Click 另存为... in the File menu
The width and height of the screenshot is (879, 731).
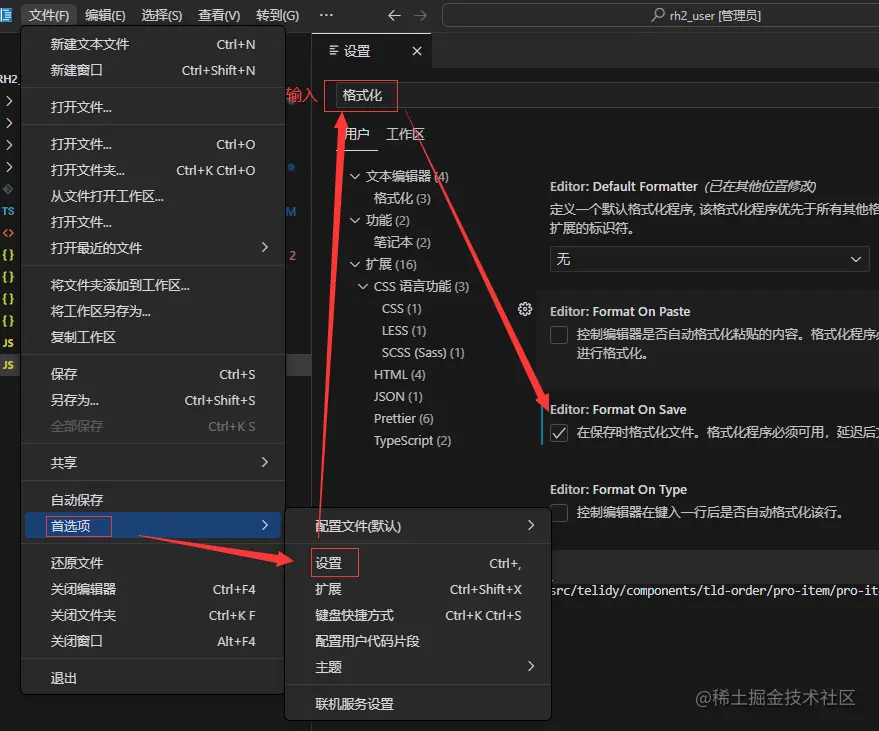click(x=152, y=400)
